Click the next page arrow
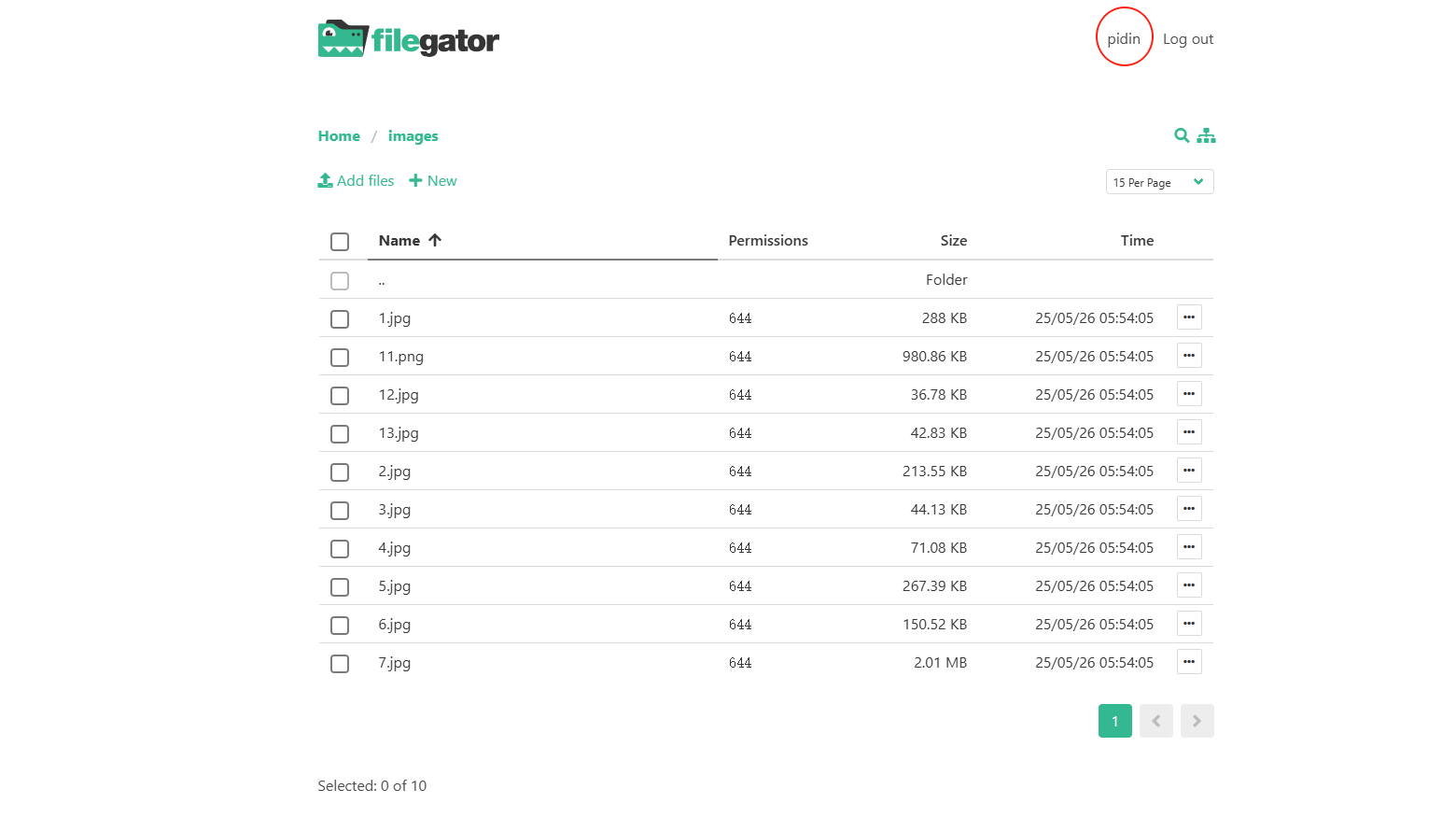This screenshot has height=831, width=1456. pos(1197,721)
